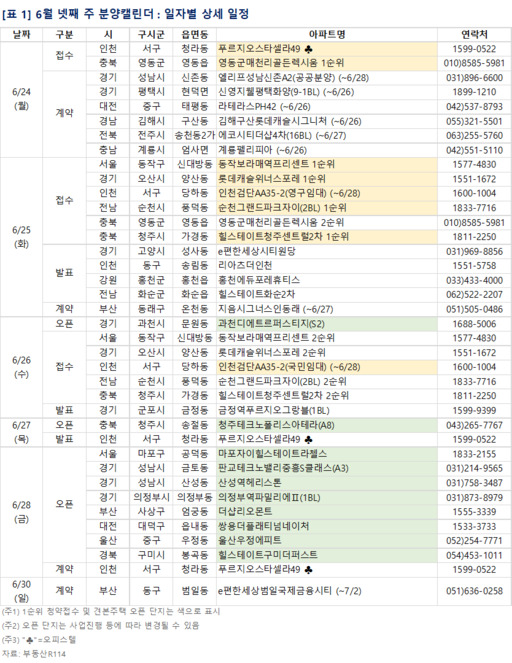Select '과천디에트르퍼스티지(S2)' green highlighted cell
Viewport: 512px width, 663px height.
pyautogui.click(x=327, y=324)
